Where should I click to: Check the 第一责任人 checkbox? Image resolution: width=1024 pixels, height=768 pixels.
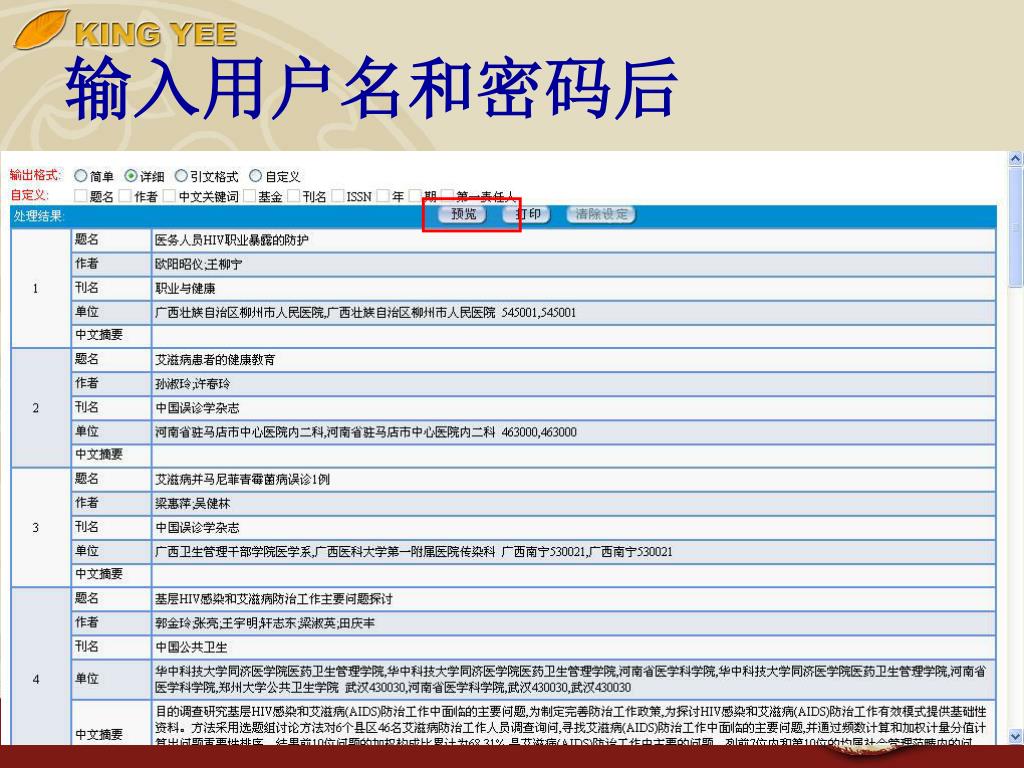pos(447,196)
